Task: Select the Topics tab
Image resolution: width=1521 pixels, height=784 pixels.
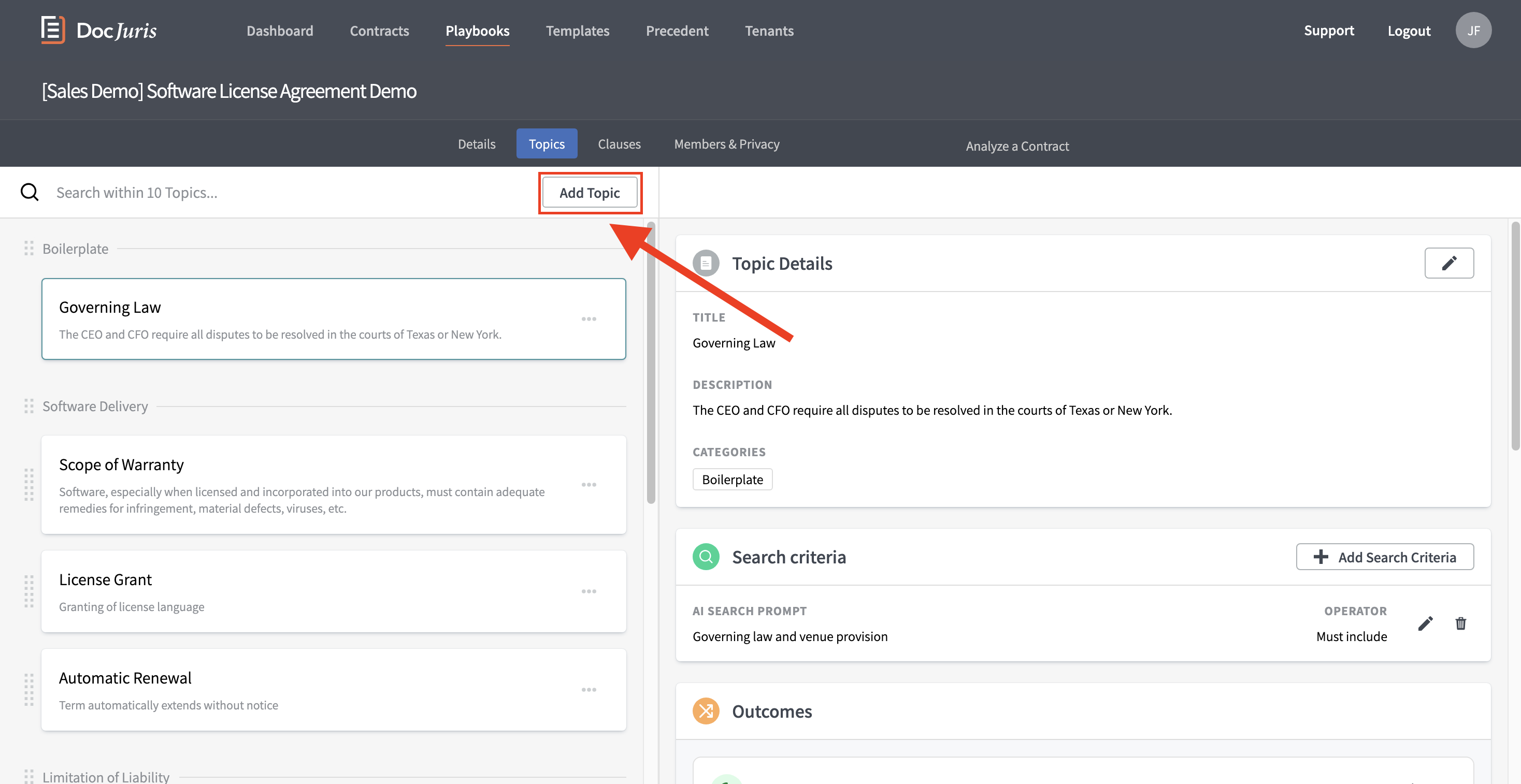Action: [547, 143]
